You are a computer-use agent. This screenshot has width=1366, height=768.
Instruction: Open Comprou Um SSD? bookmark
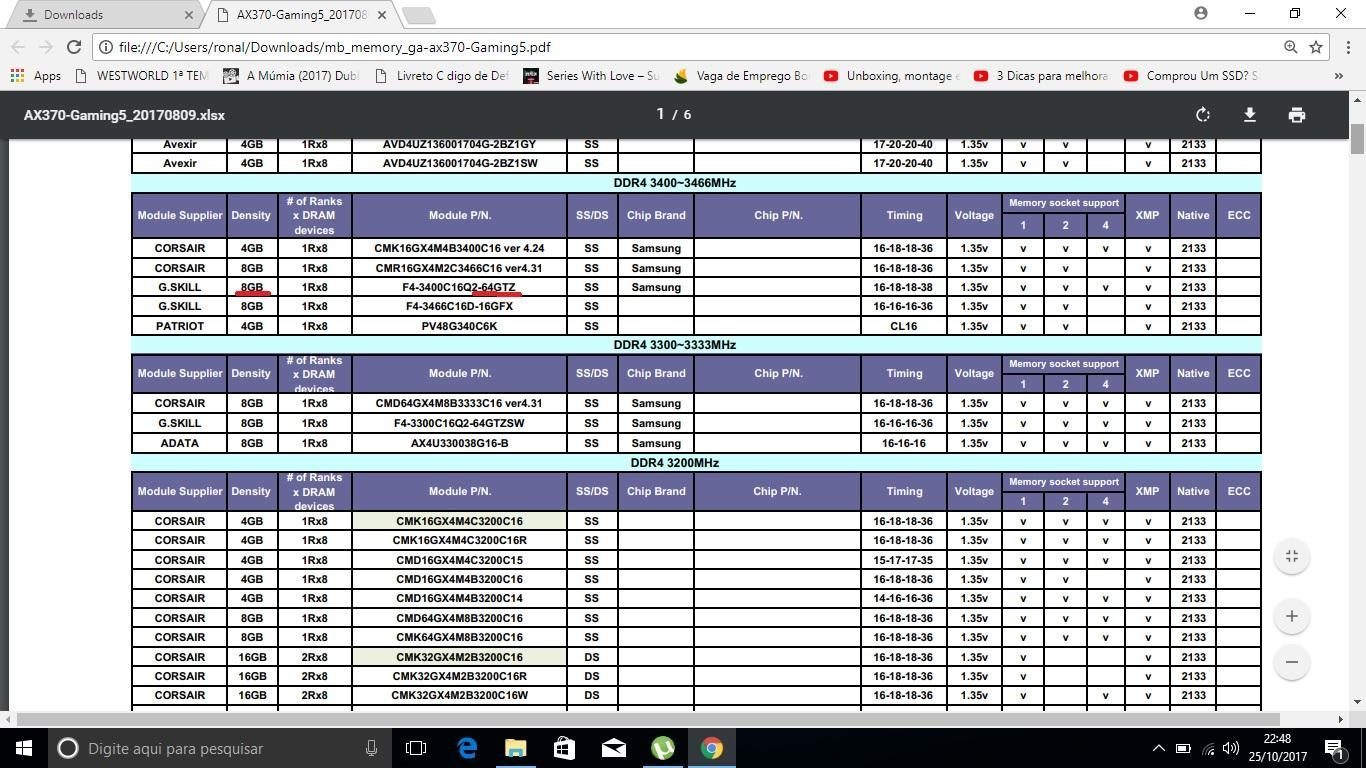[x=1191, y=75]
